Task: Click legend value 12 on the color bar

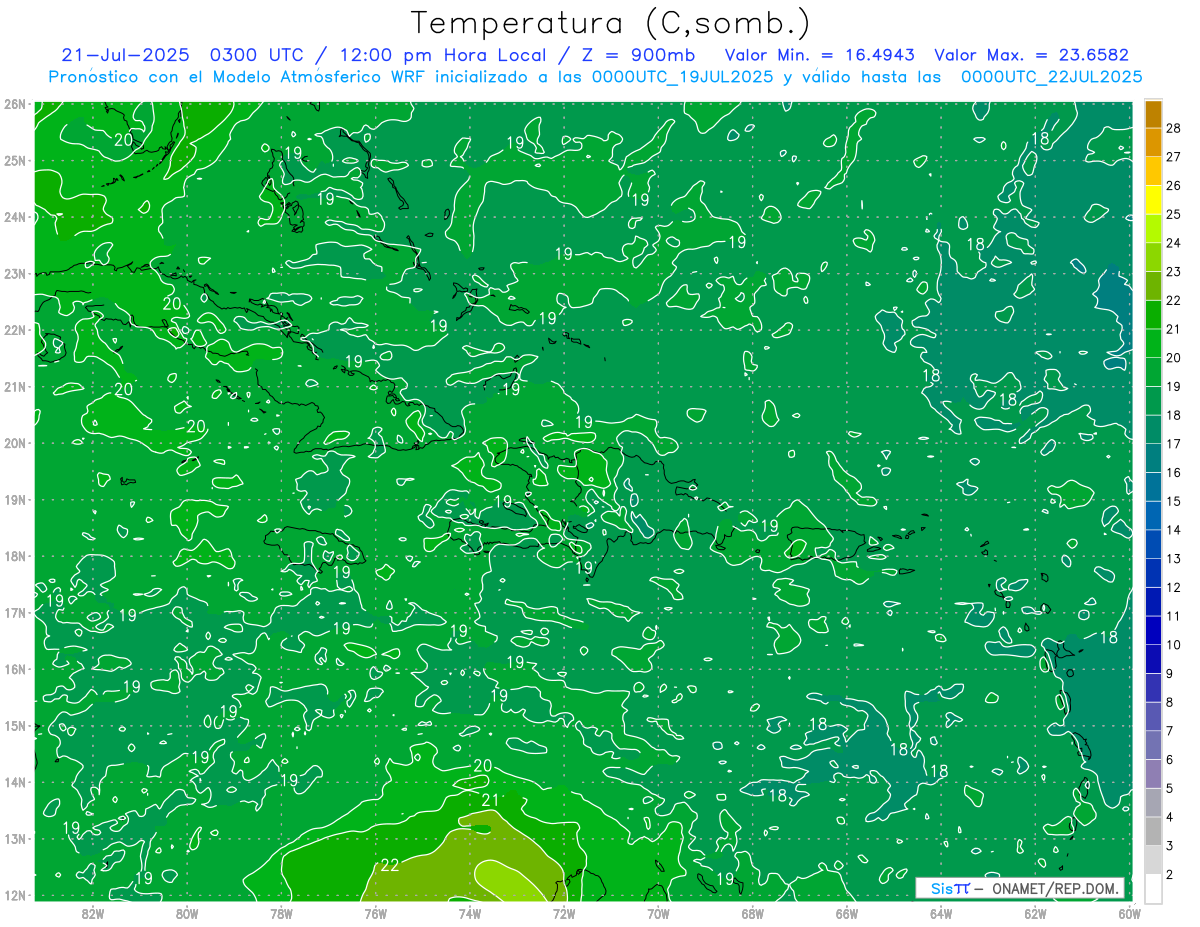Action: (1173, 587)
